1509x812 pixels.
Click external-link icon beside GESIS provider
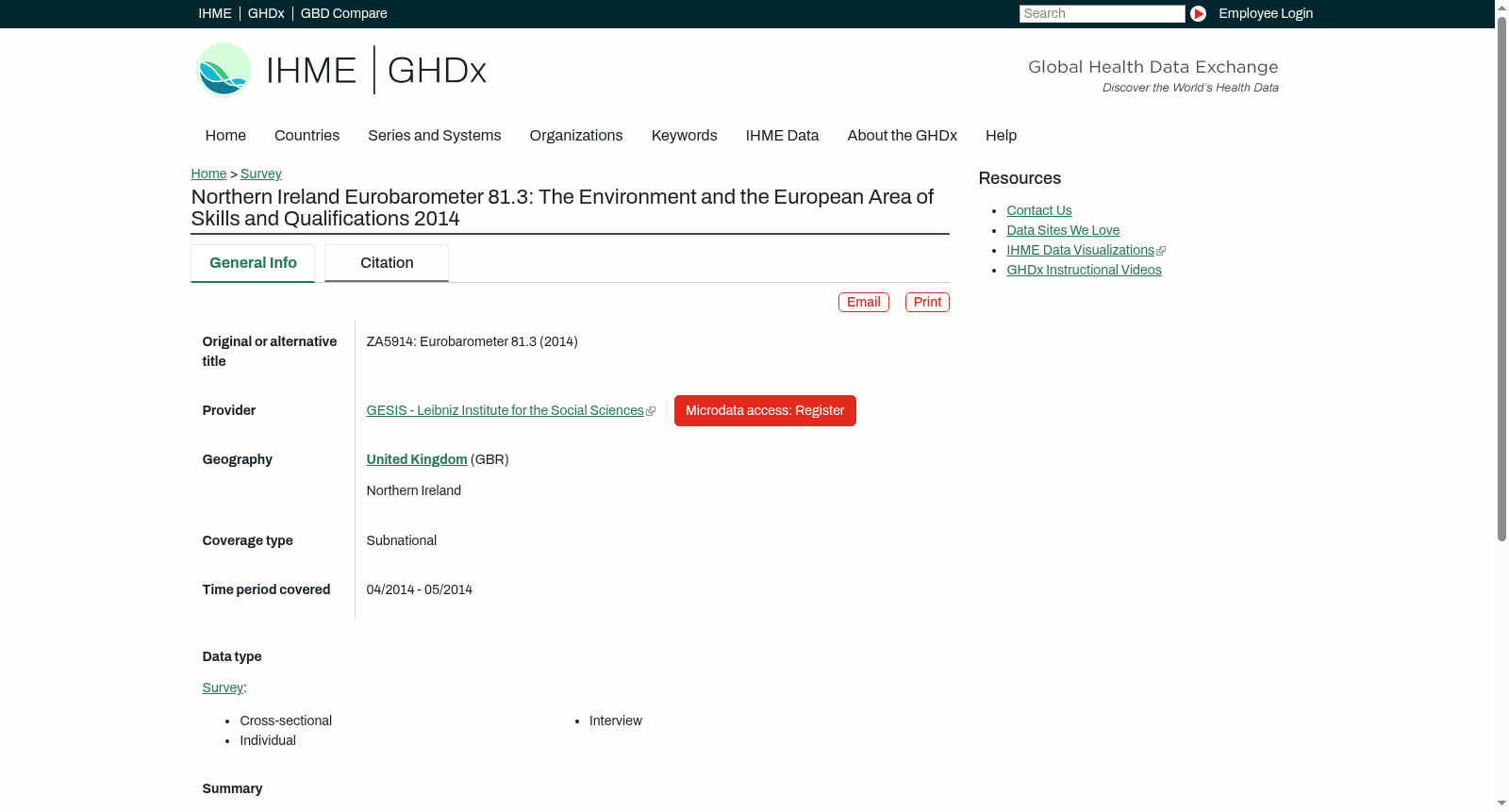[x=651, y=411]
